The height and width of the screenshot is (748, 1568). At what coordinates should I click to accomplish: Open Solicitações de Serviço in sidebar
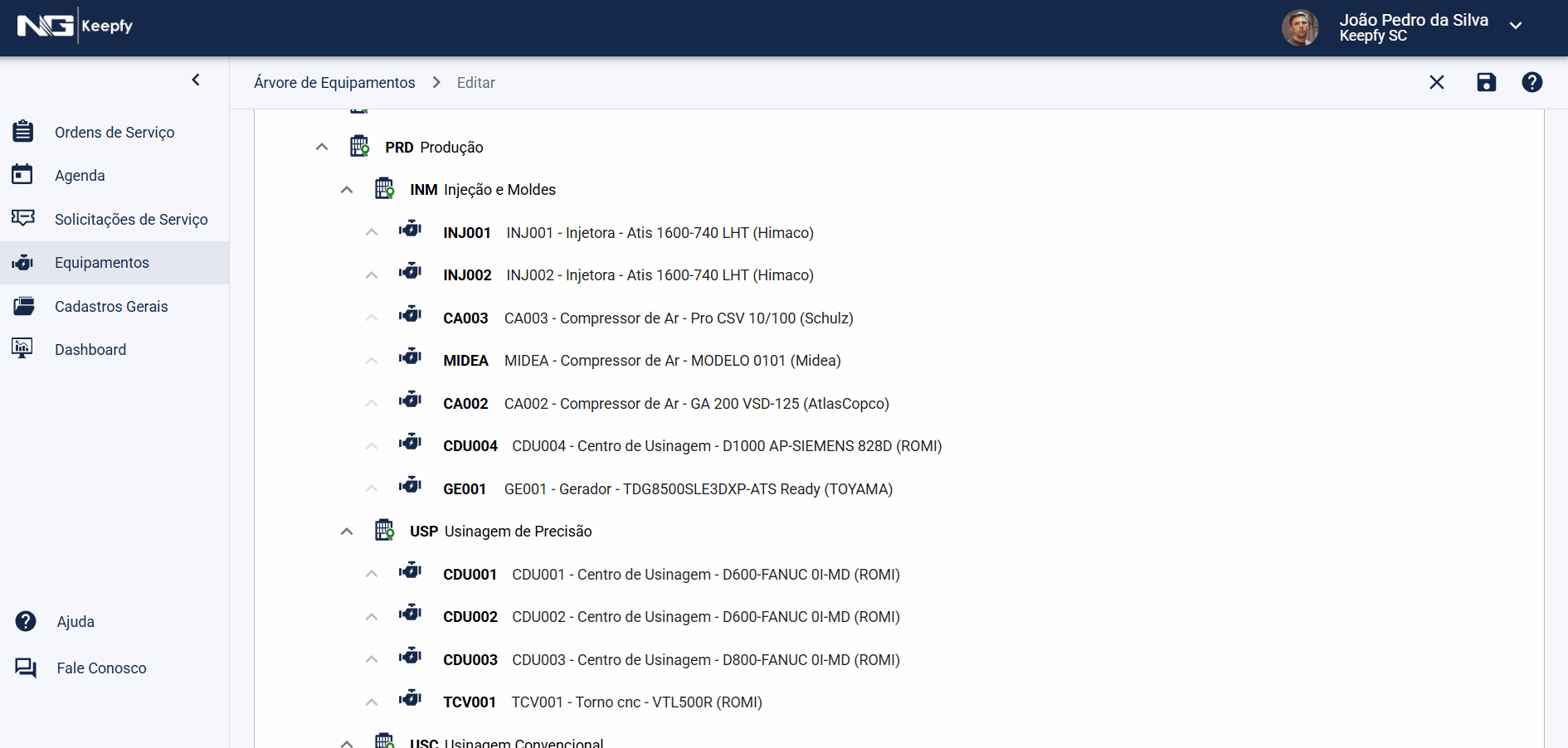[x=131, y=220]
